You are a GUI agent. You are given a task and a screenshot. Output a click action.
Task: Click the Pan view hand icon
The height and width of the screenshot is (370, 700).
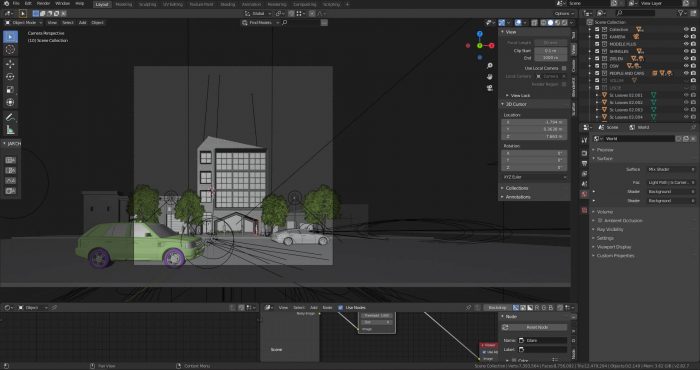pos(490,76)
